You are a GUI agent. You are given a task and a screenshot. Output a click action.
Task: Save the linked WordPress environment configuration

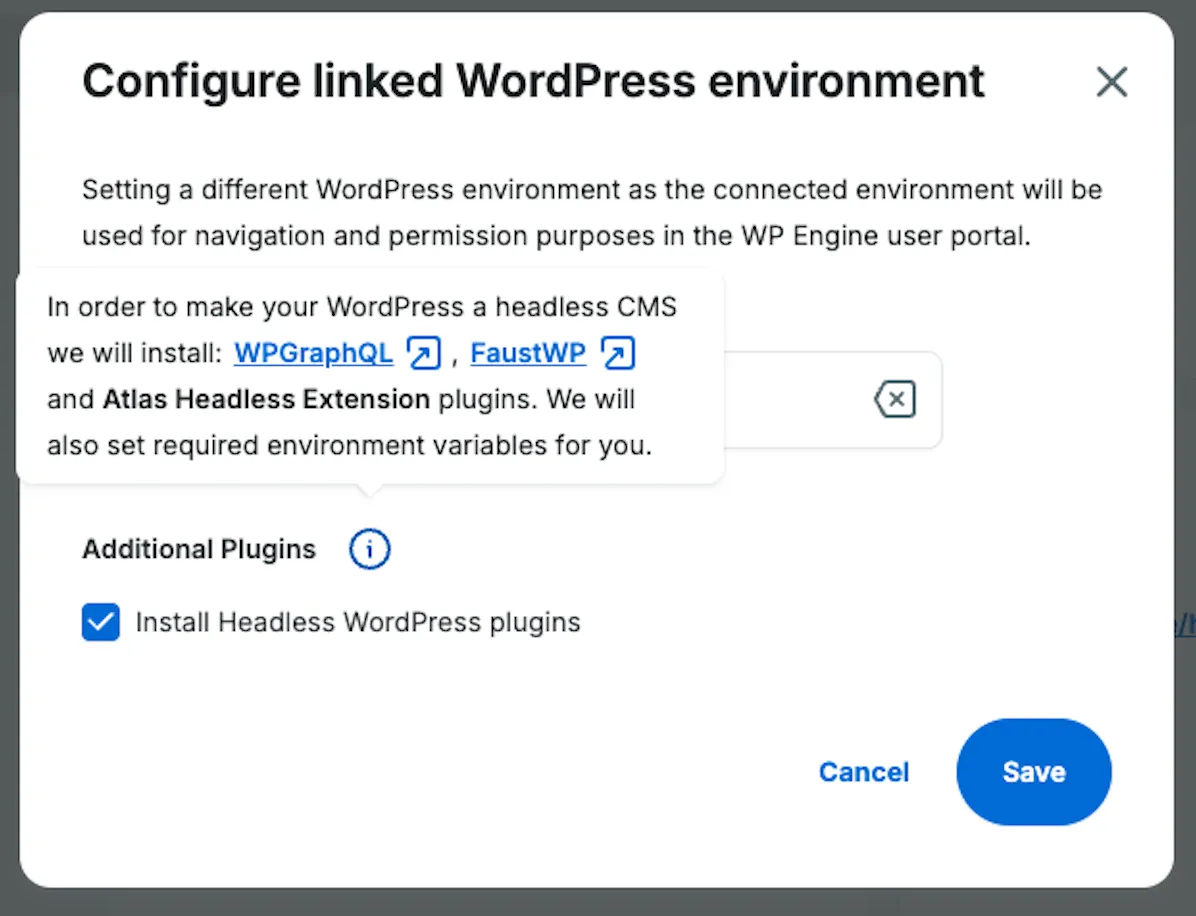coord(1033,771)
